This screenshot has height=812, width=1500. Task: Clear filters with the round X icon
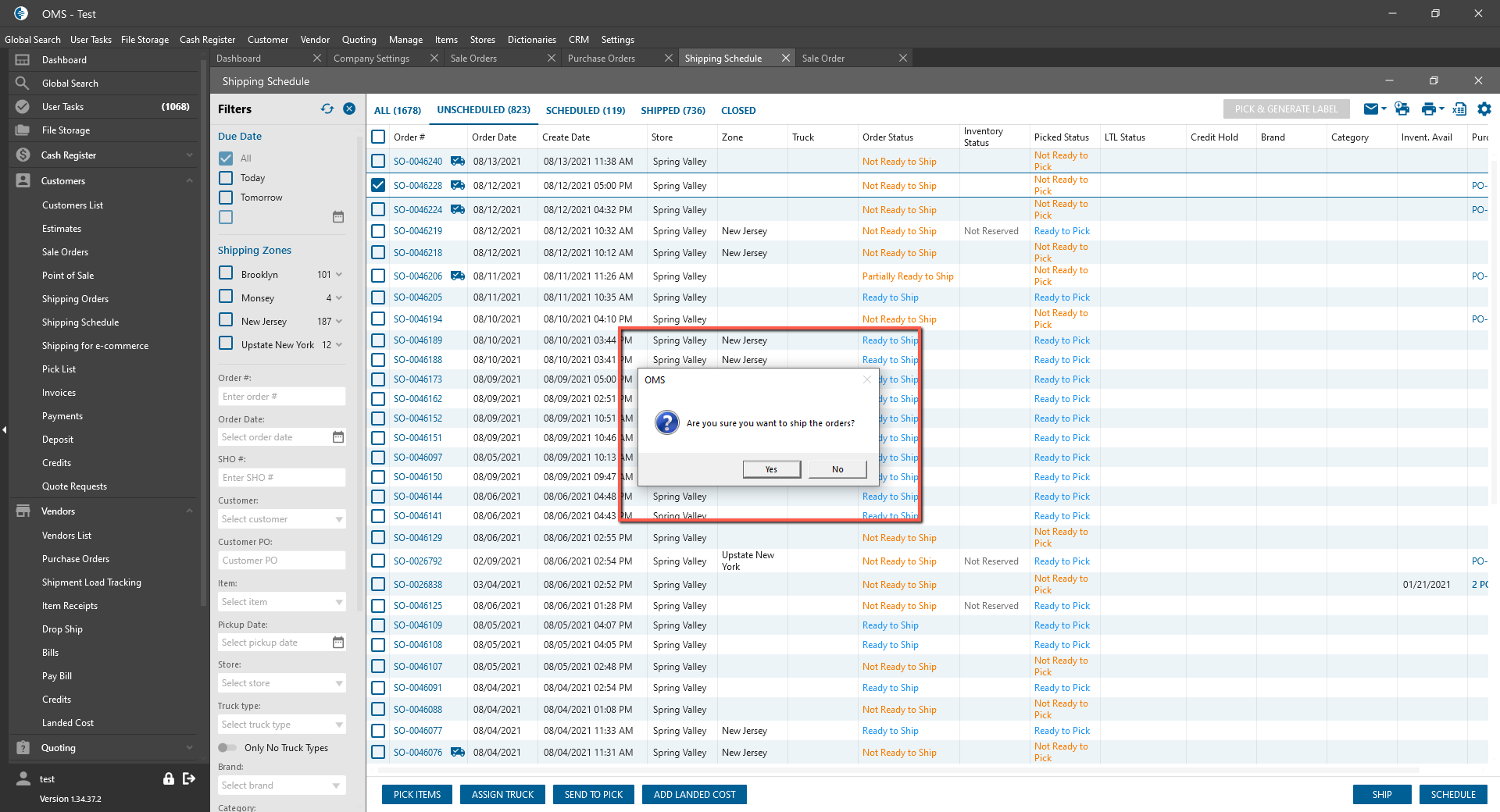(349, 109)
